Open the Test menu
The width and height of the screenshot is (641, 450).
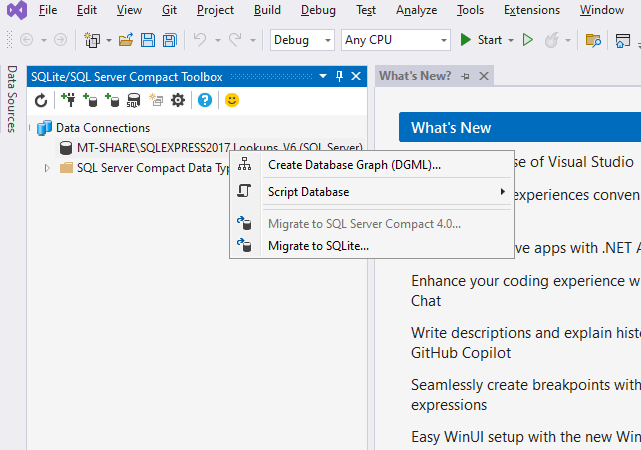click(x=366, y=10)
